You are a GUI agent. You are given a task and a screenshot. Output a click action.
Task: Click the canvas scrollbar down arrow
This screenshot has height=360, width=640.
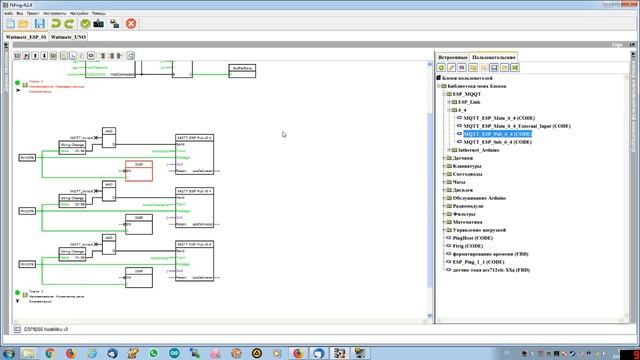click(x=429, y=316)
